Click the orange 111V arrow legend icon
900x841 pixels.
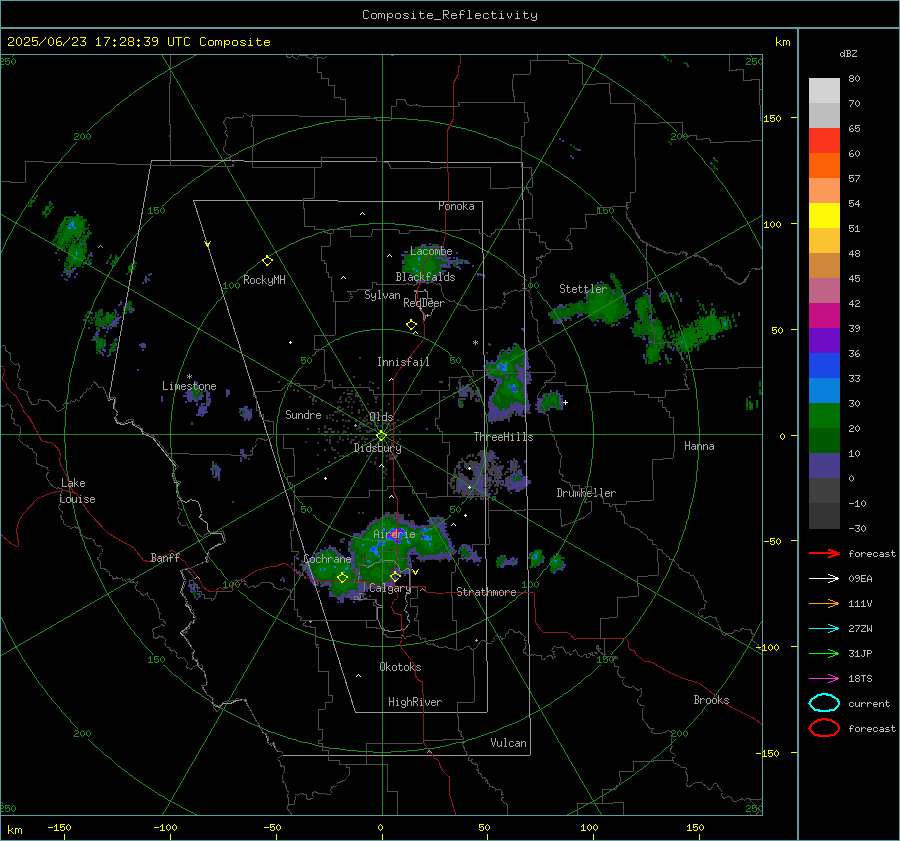click(x=824, y=603)
